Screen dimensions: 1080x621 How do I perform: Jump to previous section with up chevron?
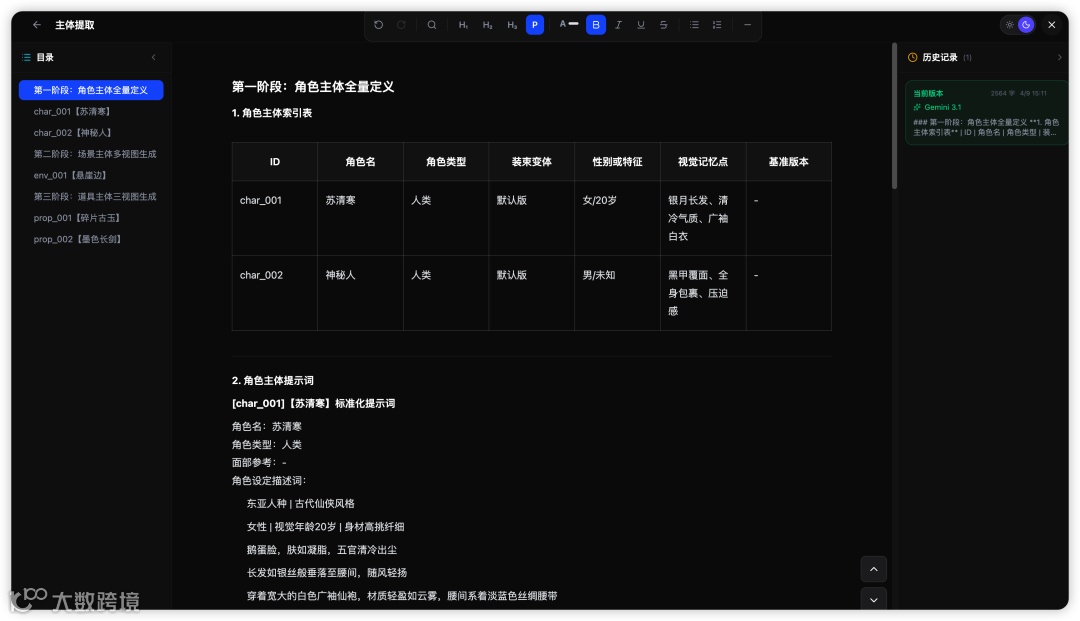(x=873, y=569)
